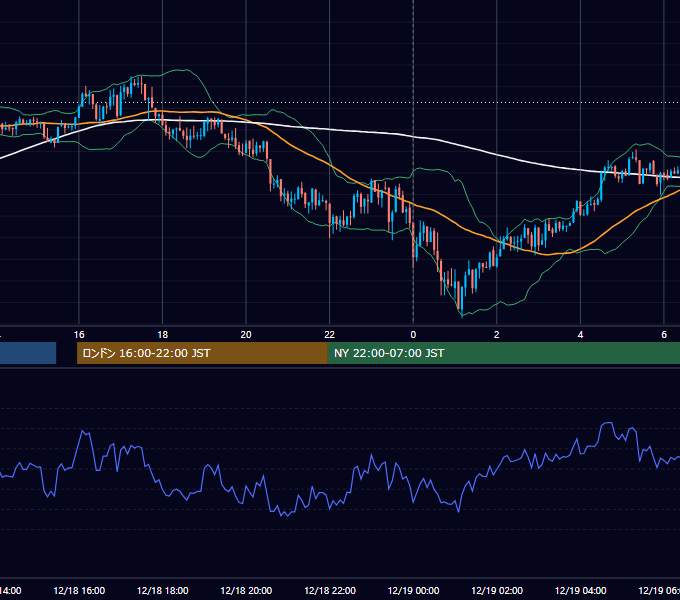The height and width of the screenshot is (600, 680).
Task: Click the 12/18 22:00 time label
Action: pos(330,590)
